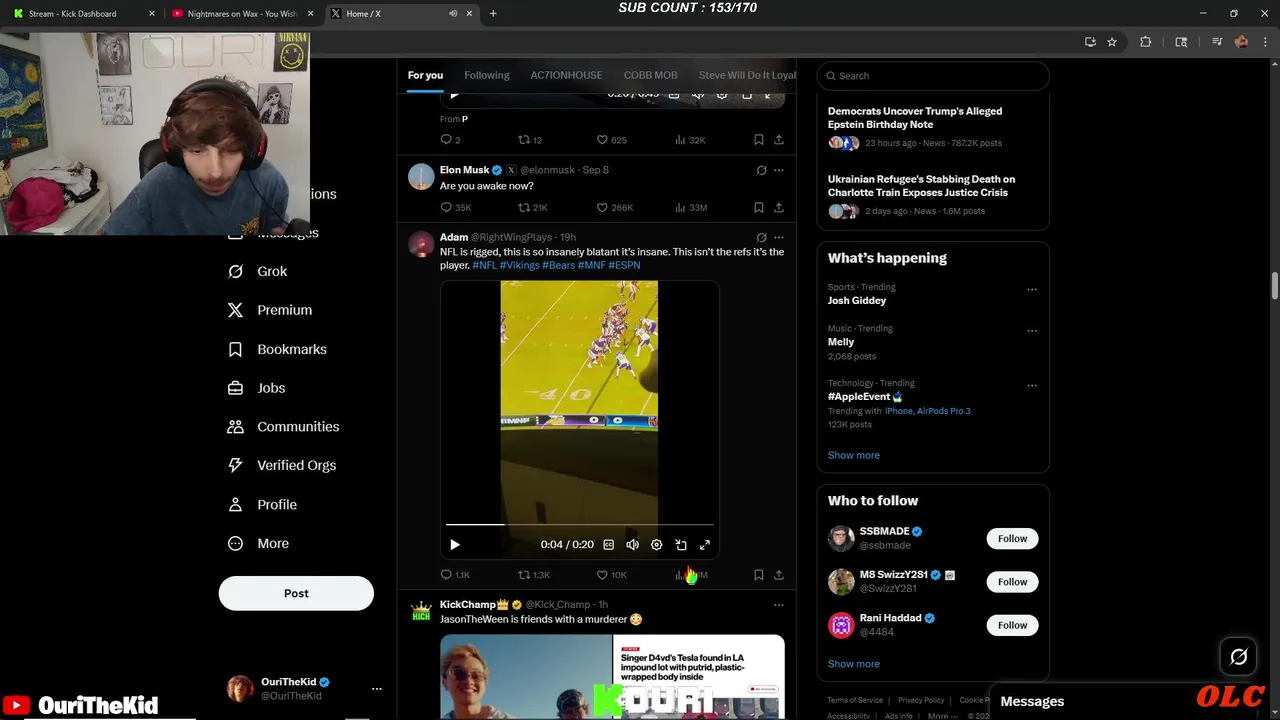Open options for Josh Giddey trend
Screen dimensions: 1280x720
point(1032,290)
